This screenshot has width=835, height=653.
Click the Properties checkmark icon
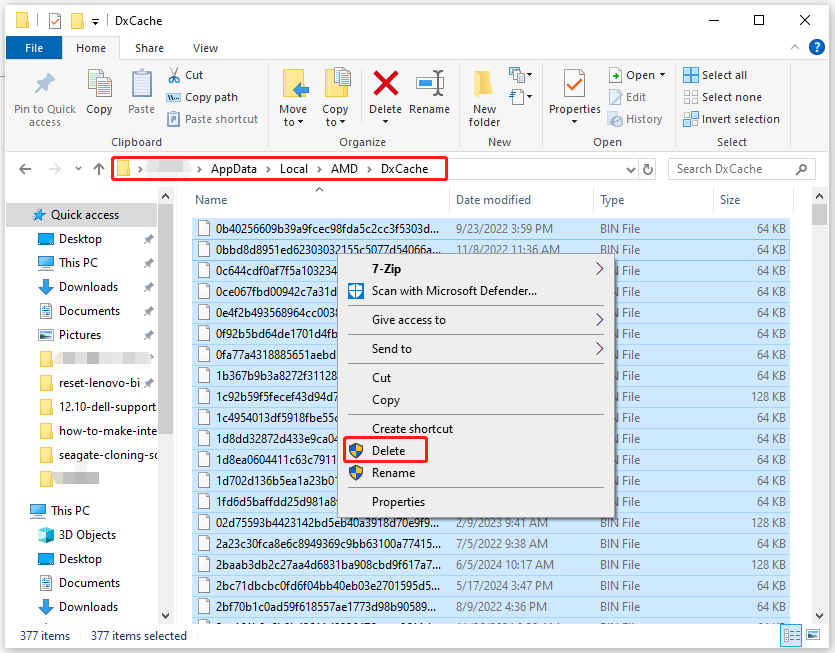pyautogui.click(x=574, y=84)
